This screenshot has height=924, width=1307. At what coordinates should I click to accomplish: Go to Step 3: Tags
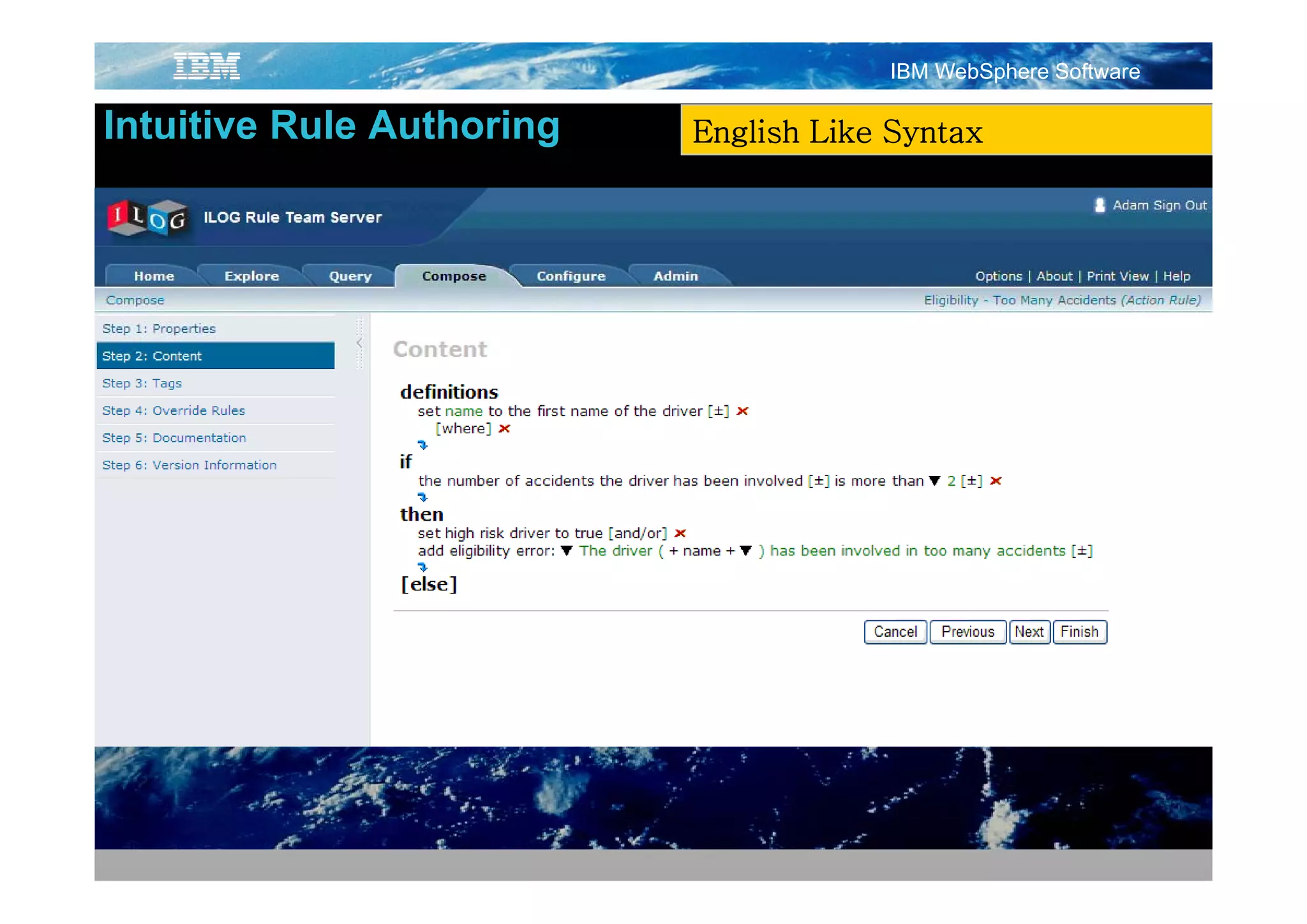click(x=216, y=384)
